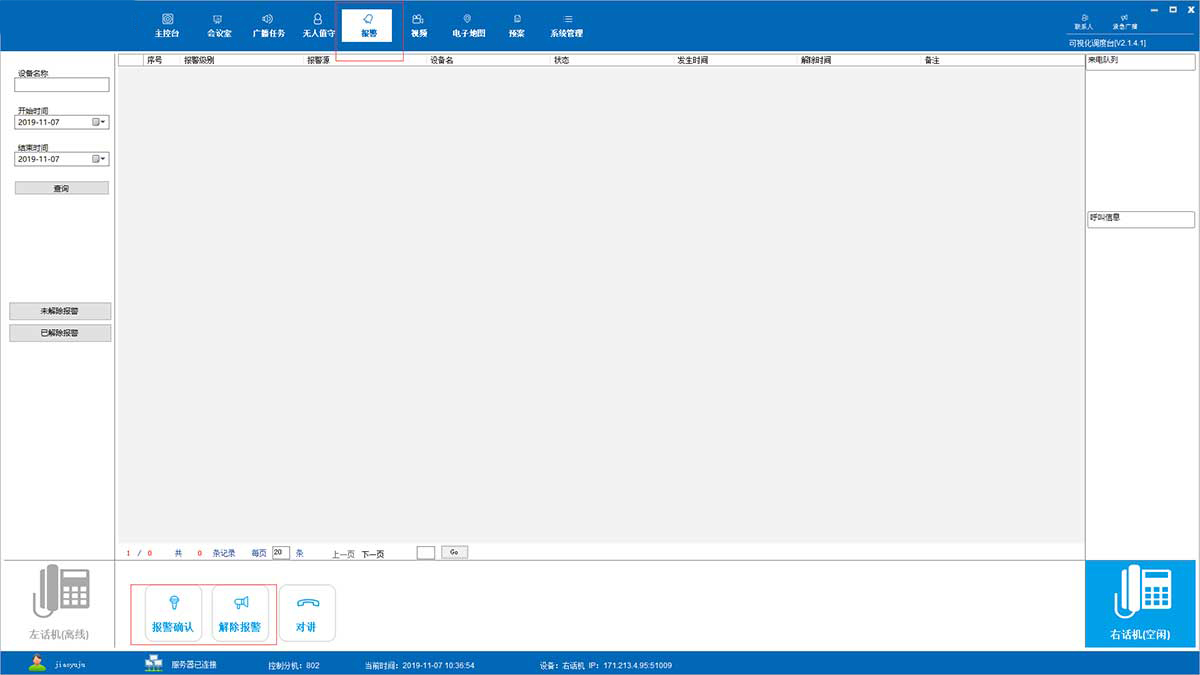This screenshot has height=675, width=1200.
Task: Click the 查询 query button
Action: [61, 188]
